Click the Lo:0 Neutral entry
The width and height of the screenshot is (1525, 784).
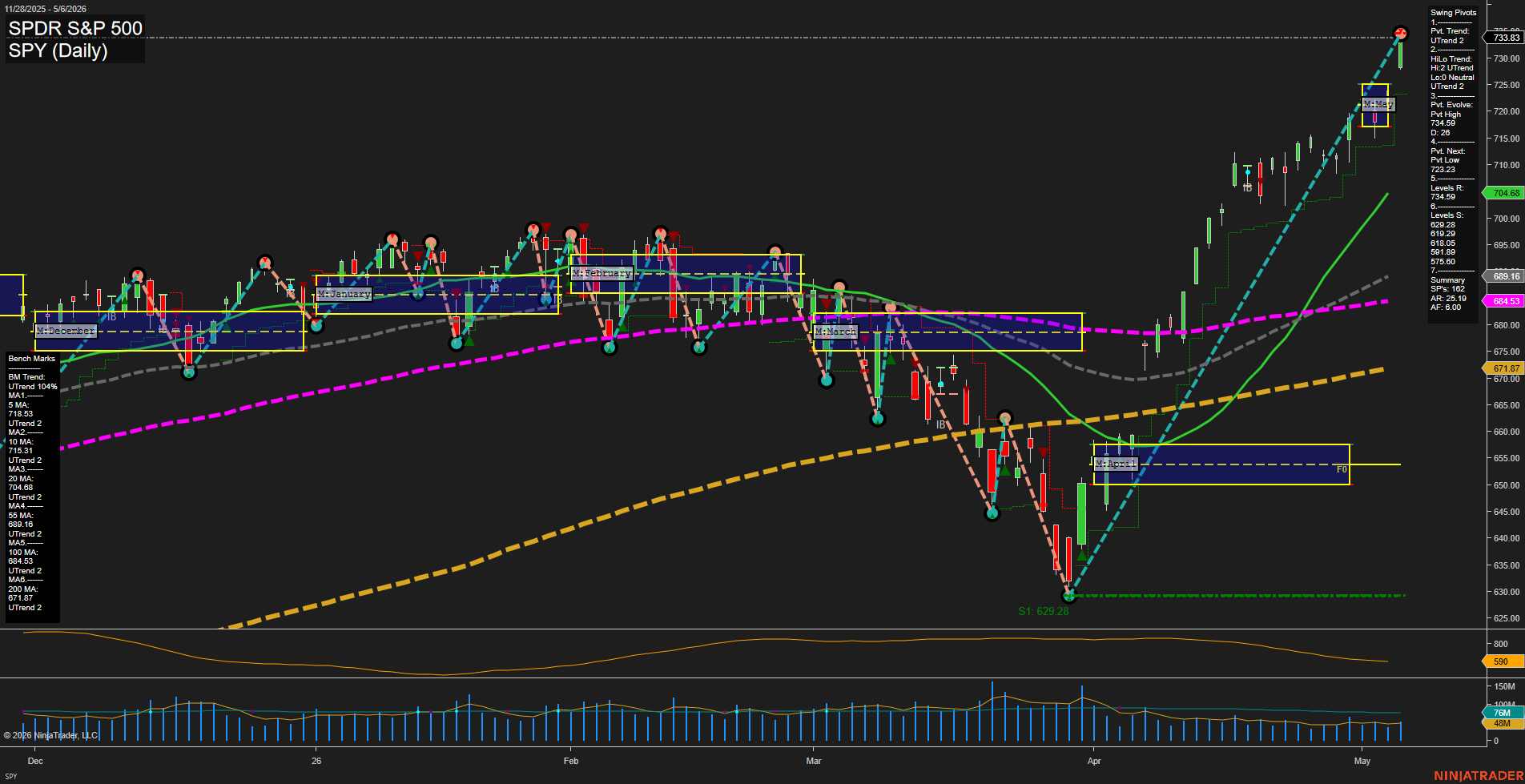click(x=1452, y=78)
